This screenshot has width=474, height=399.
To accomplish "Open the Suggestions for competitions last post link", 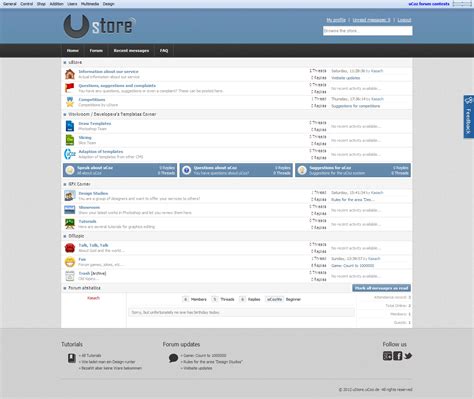I will click(355, 106).
